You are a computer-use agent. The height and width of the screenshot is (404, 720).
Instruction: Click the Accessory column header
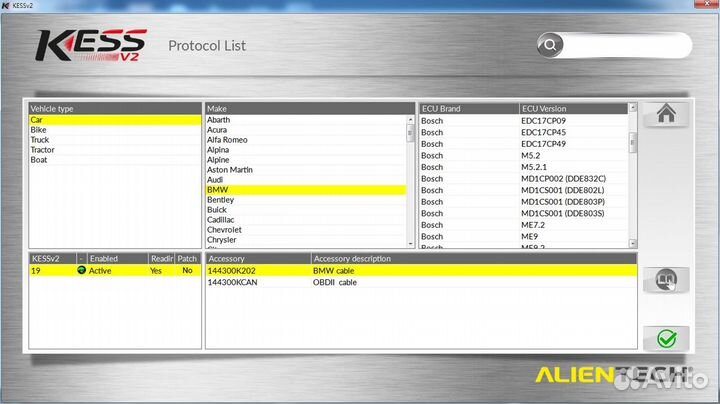pos(258,258)
